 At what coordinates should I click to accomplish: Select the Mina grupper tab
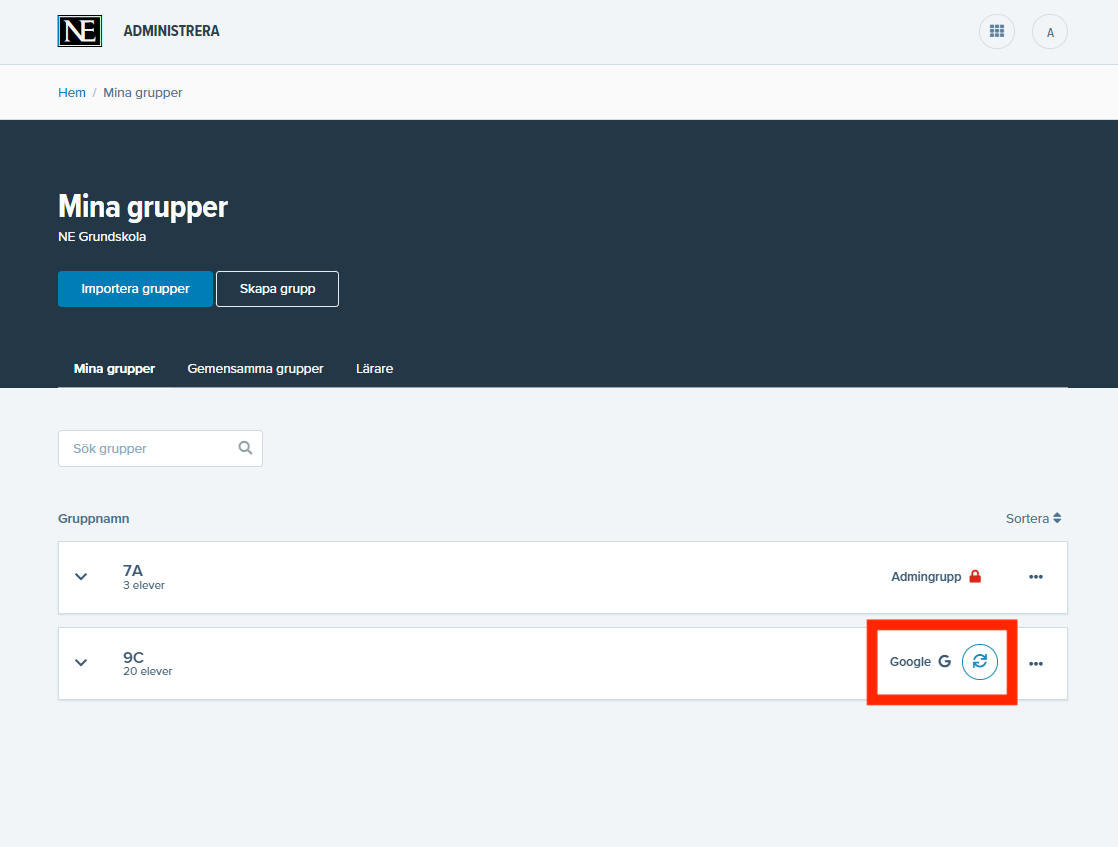(114, 368)
